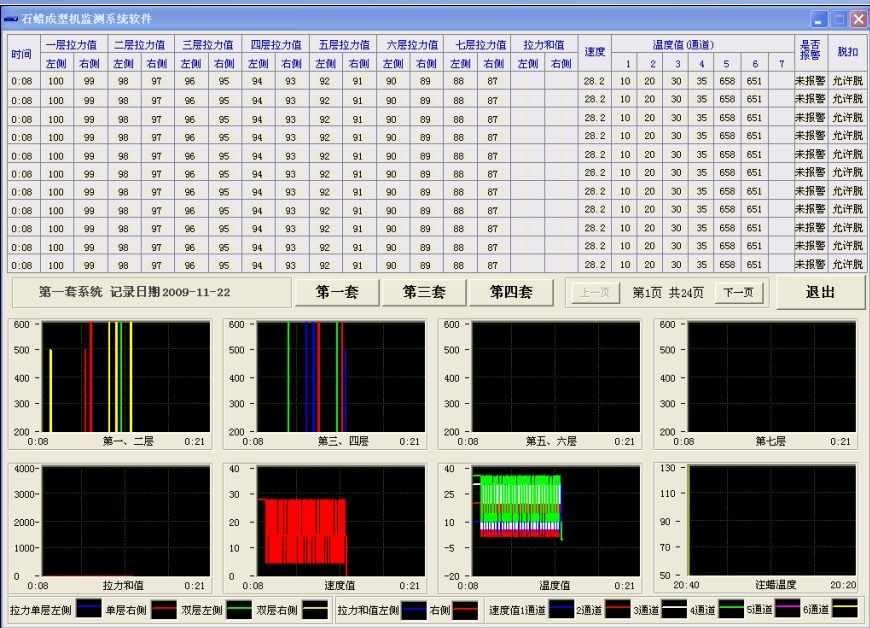Click the 第一、二层 tension chart
The image size is (870, 628).
click(x=124, y=377)
